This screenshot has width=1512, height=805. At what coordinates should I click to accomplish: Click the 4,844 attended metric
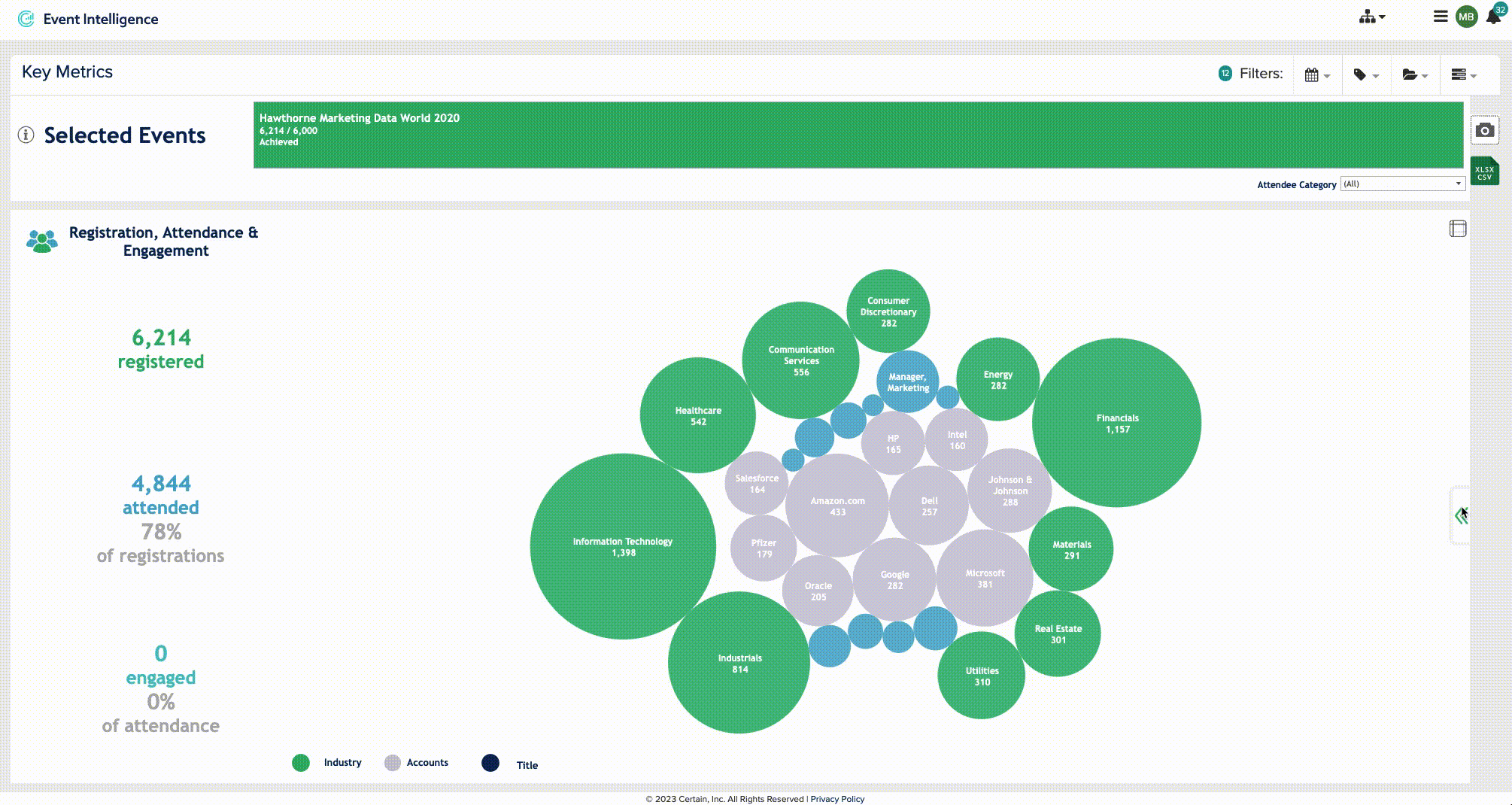pos(161,495)
